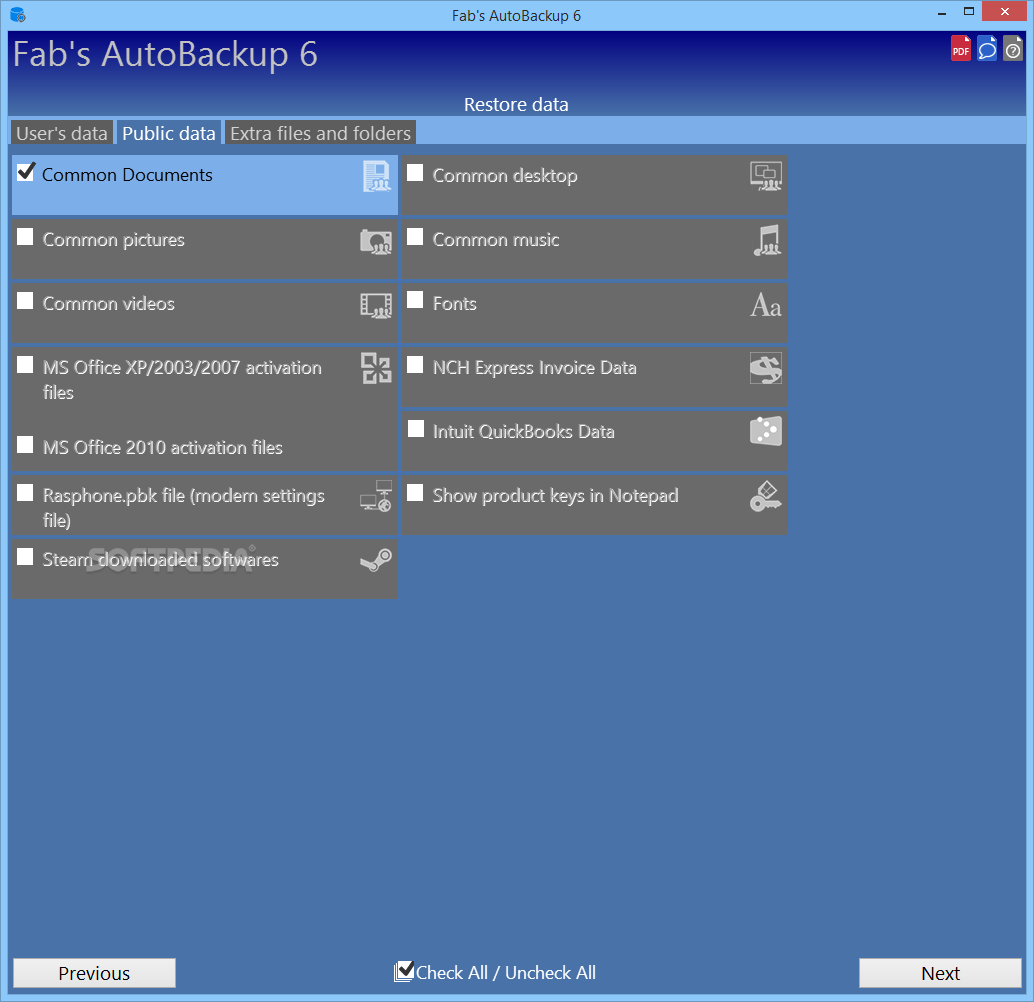Click the Rasphone modem network icon
Image resolution: width=1034 pixels, height=1002 pixels.
coord(376,495)
